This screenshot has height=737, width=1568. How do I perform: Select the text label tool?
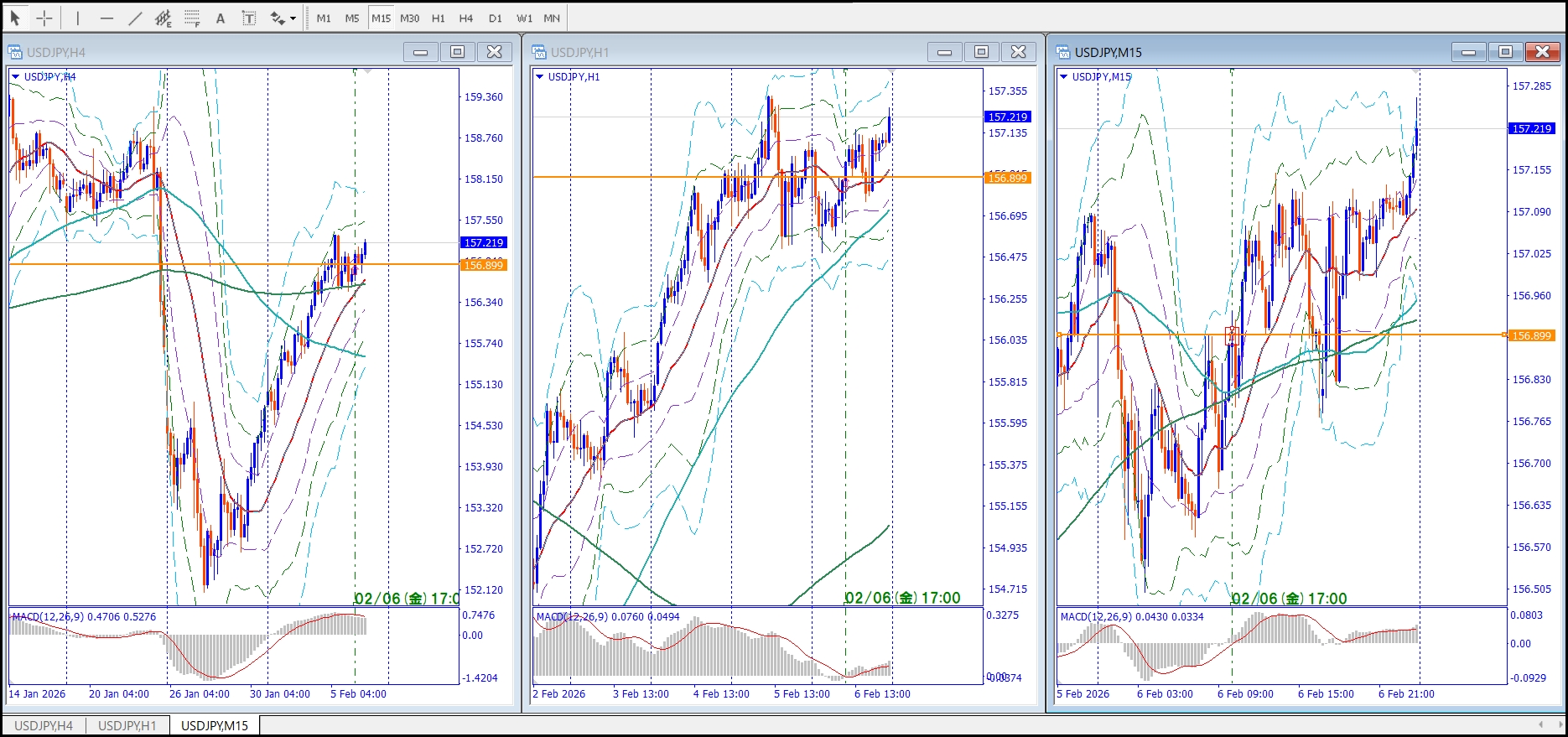click(x=249, y=18)
